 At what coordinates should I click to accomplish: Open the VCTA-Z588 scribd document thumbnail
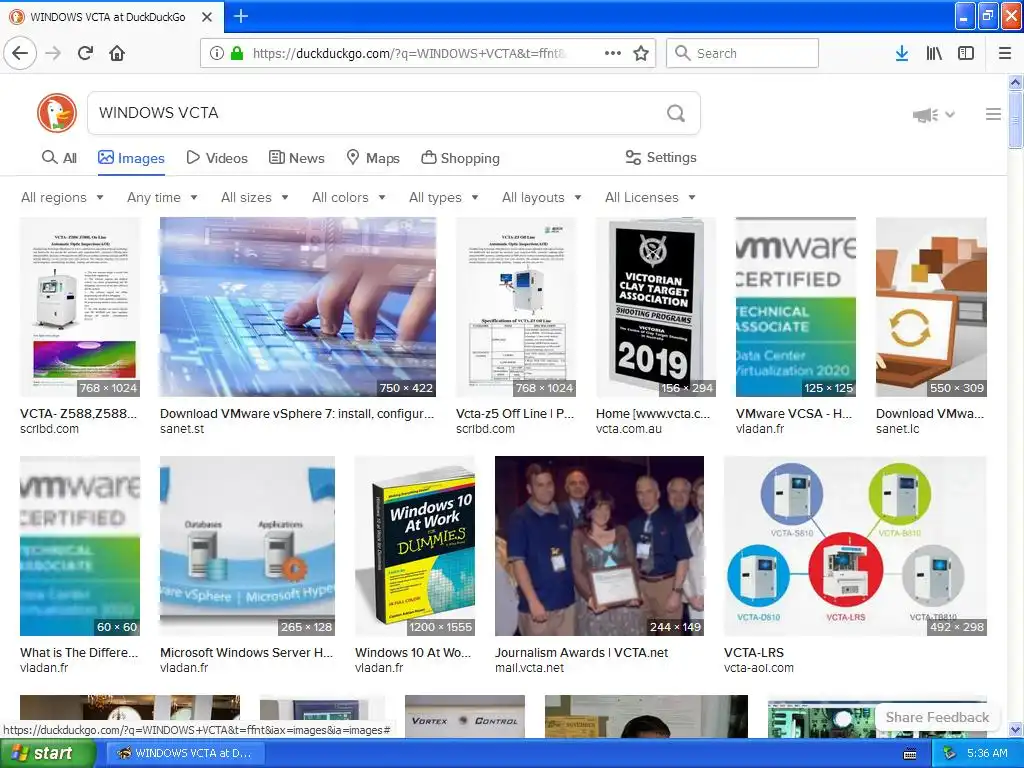click(x=80, y=307)
